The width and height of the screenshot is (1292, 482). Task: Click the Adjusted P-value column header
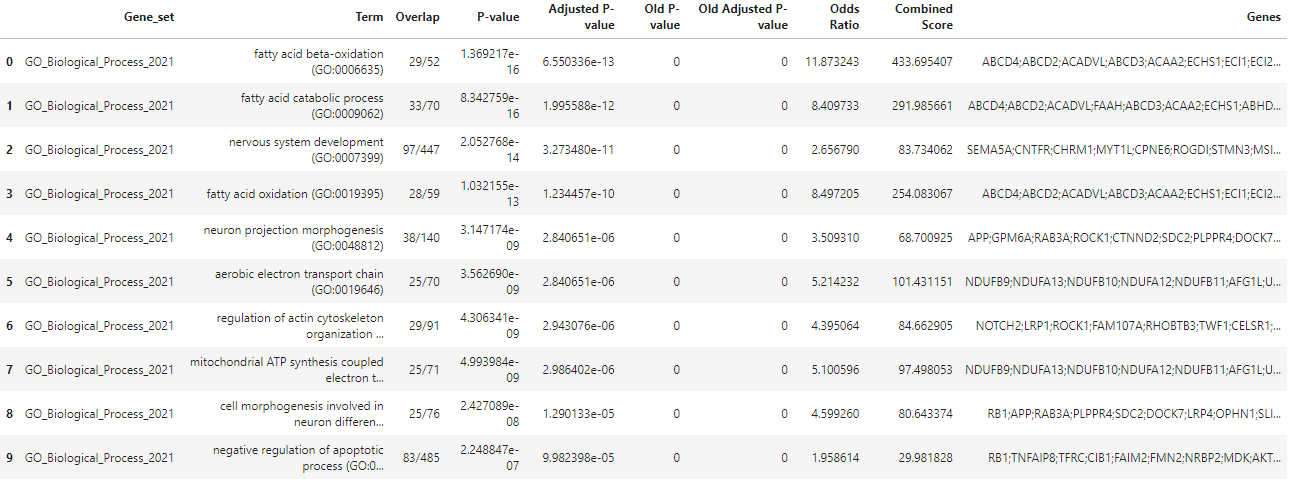coord(582,18)
